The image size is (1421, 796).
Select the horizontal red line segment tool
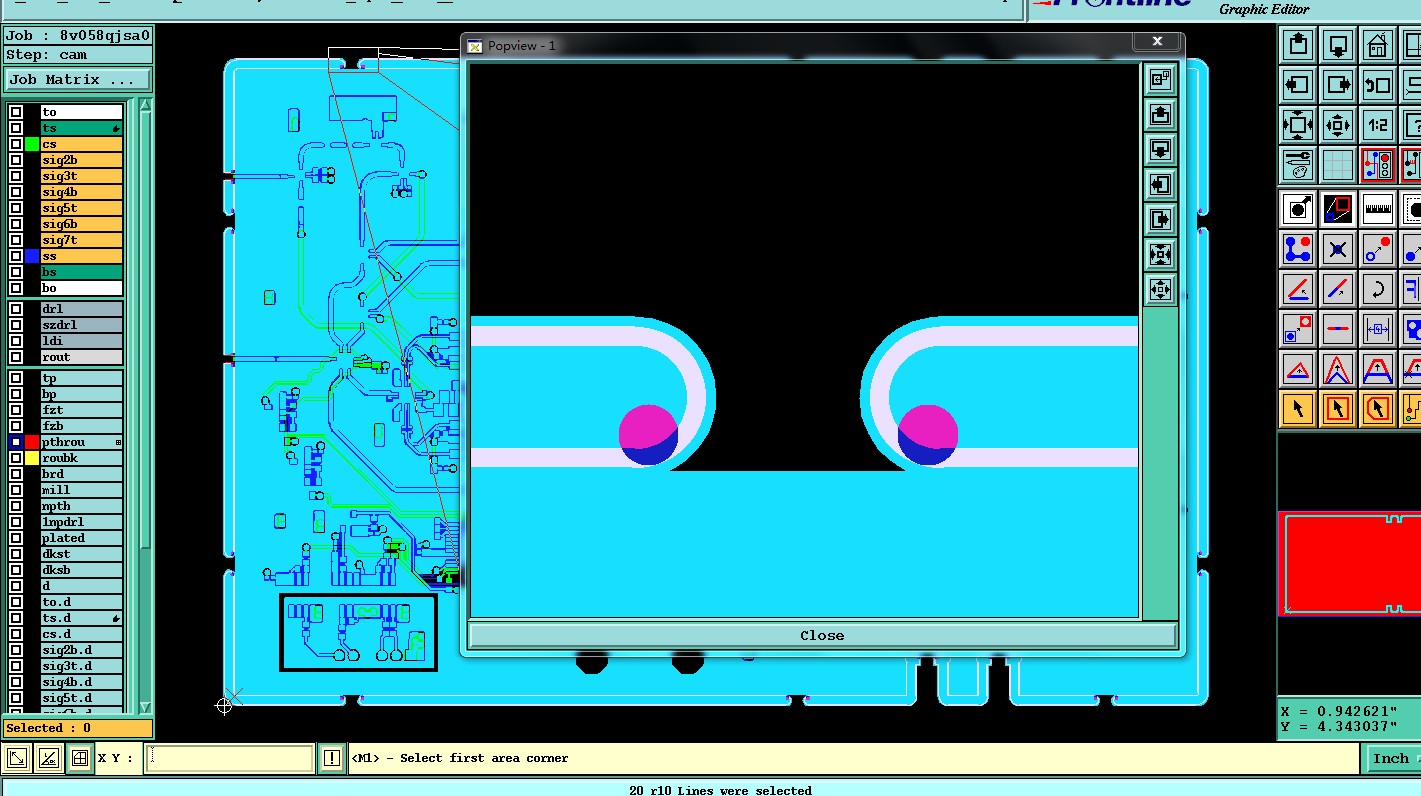click(x=1338, y=329)
